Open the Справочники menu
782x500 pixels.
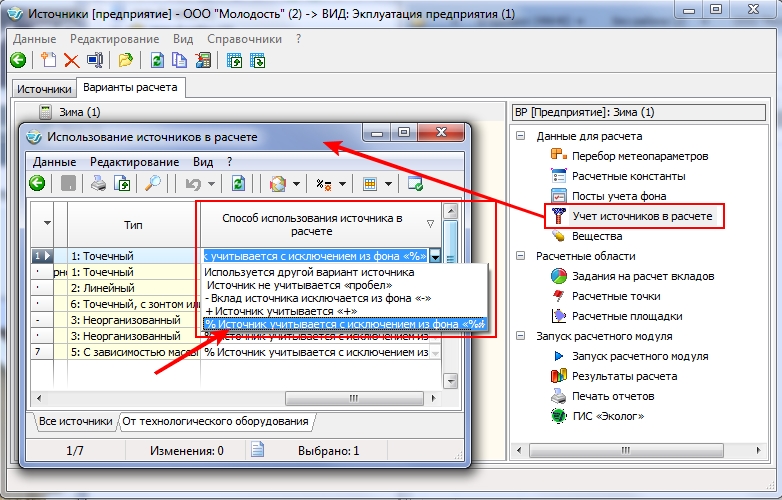[245, 38]
